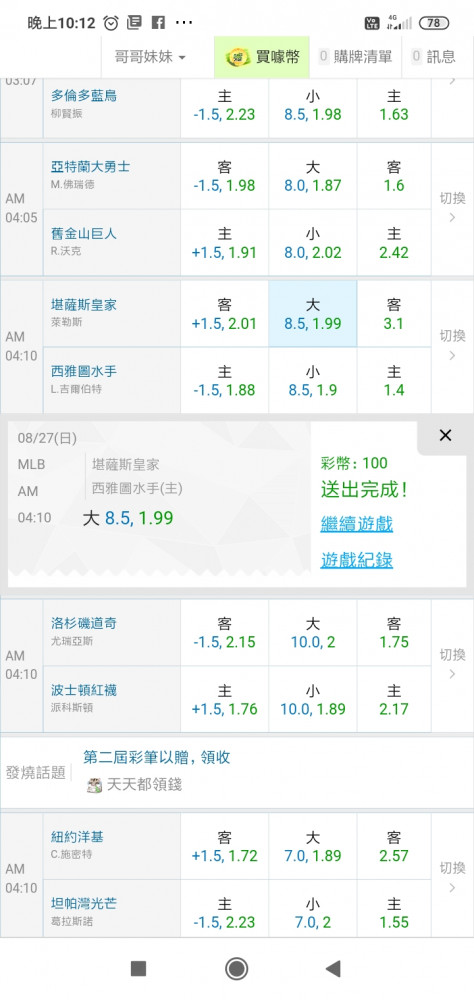Open the 訊息 messages tab

(434, 57)
